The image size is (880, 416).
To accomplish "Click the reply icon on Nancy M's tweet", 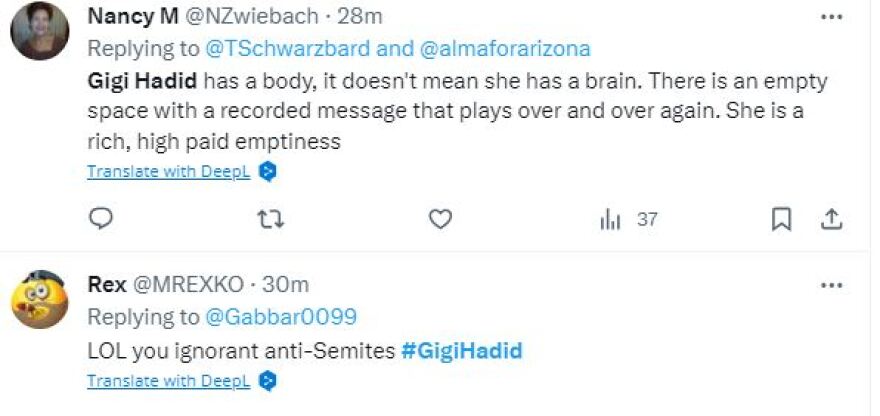I will pos(100,219).
